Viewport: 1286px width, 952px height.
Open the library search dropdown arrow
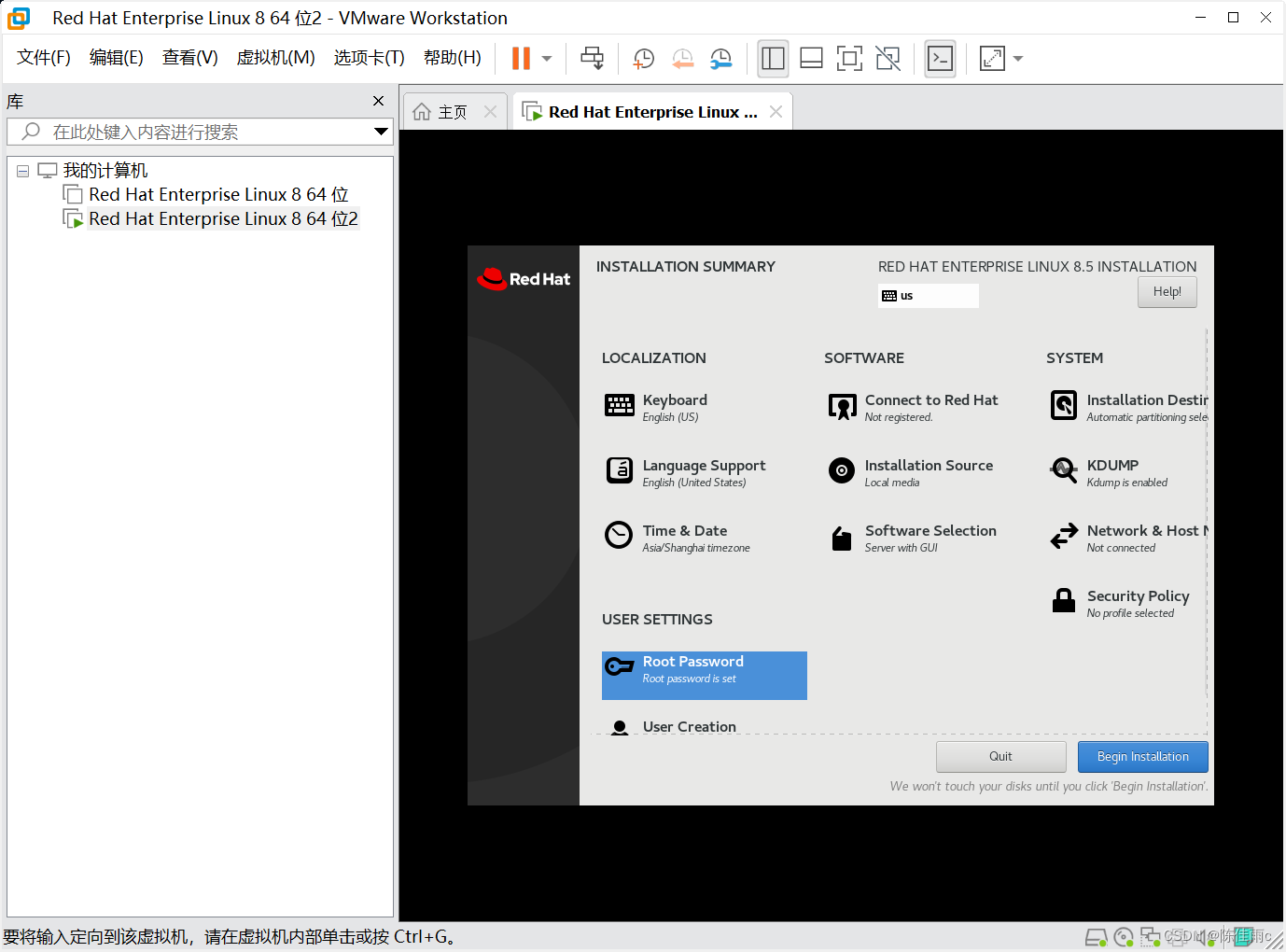[x=381, y=132]
